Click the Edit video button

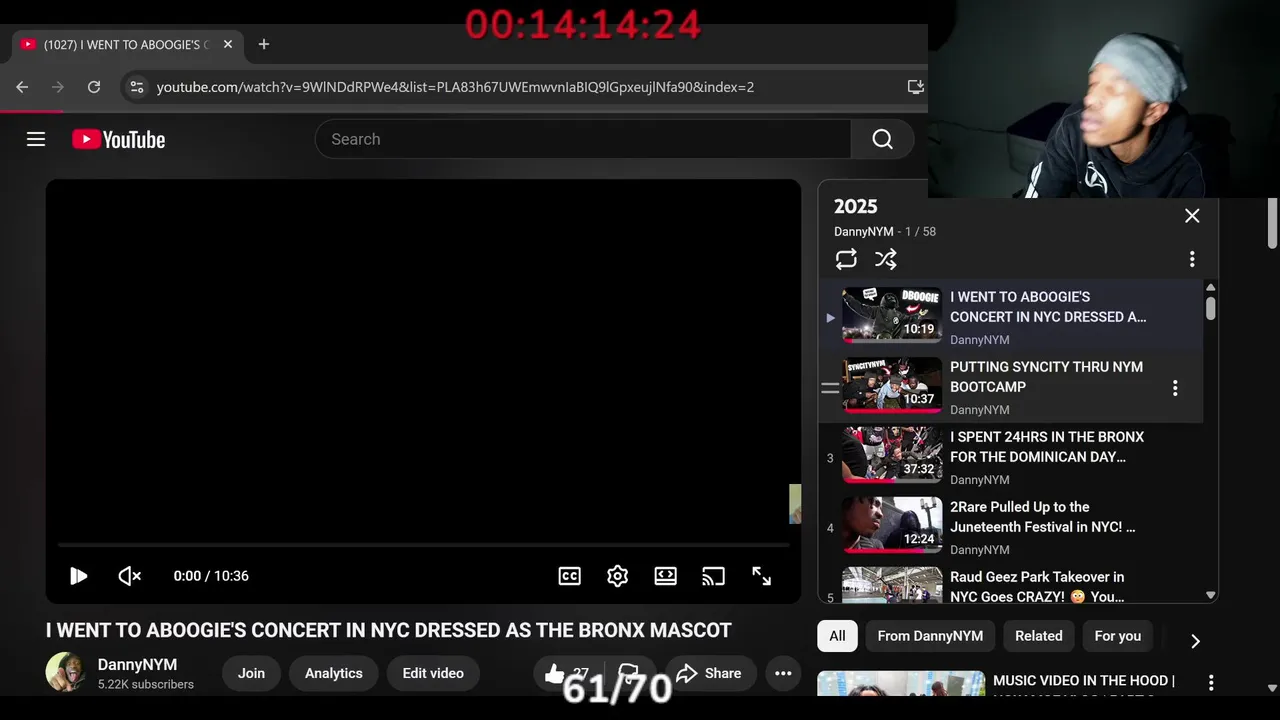point(433,673)
